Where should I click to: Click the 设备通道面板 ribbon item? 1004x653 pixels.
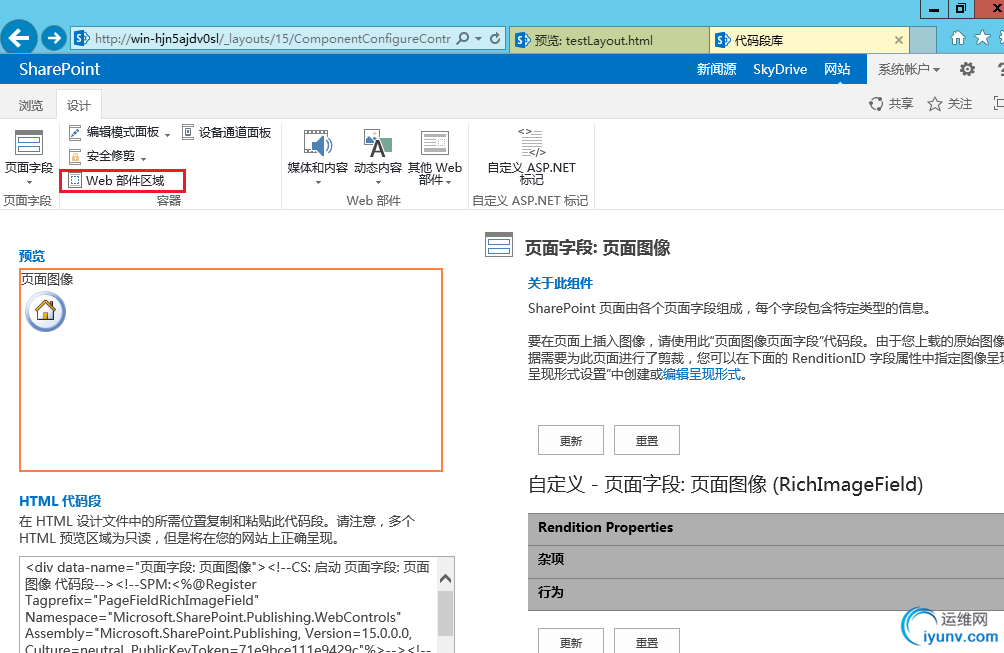(x=227, y=133)
